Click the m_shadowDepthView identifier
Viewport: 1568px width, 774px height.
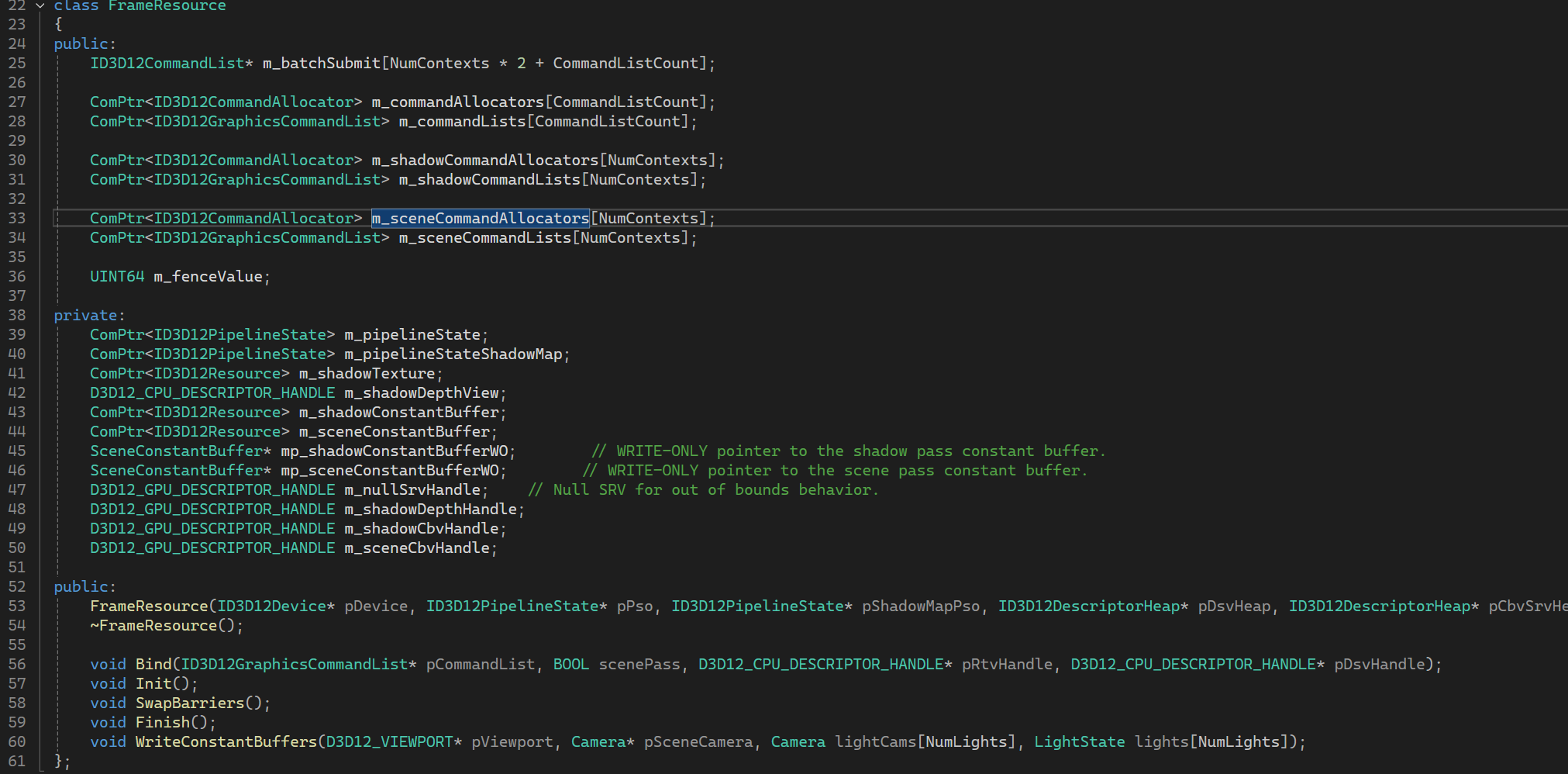[422, 392]
